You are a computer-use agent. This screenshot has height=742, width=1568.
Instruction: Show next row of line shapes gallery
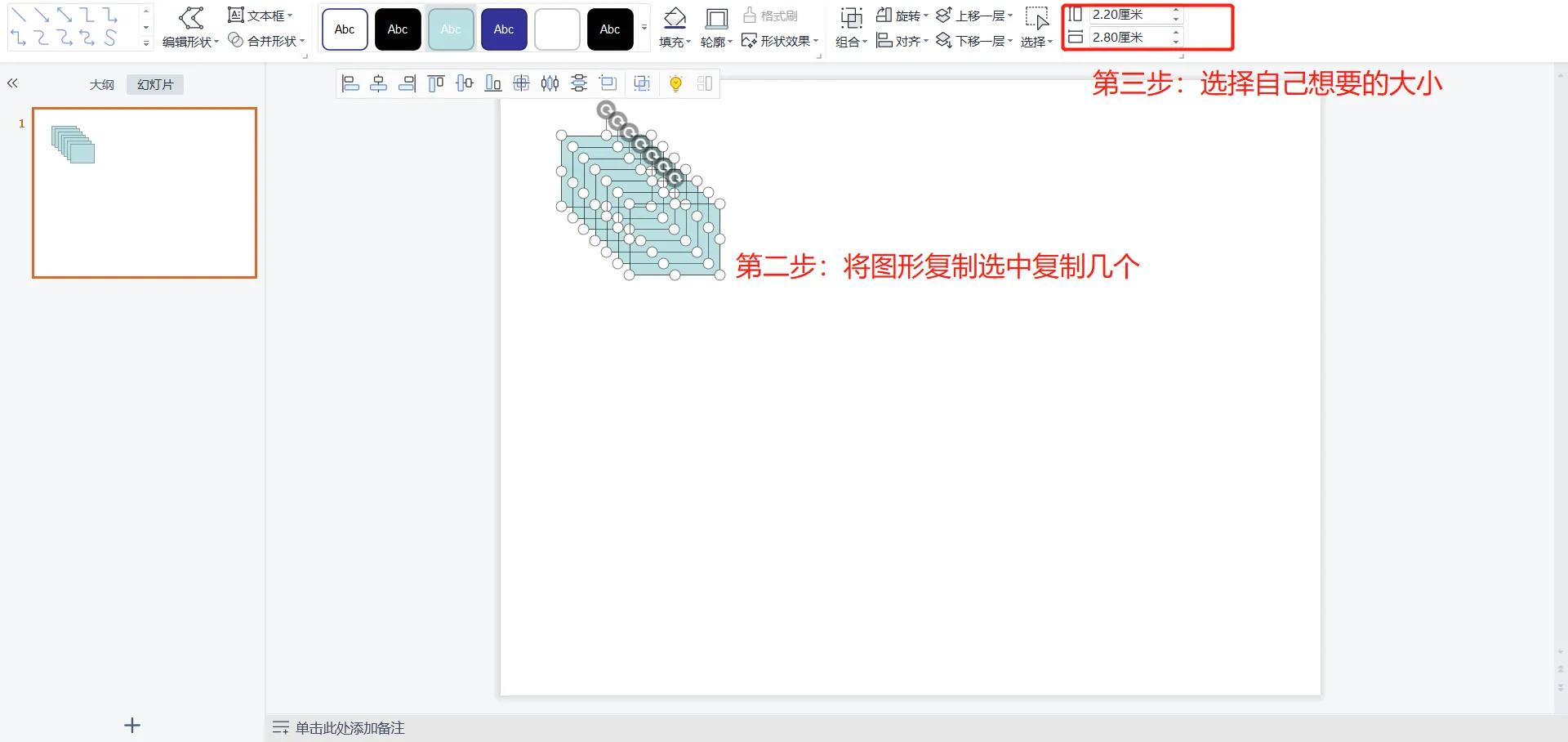click(146, 27)
